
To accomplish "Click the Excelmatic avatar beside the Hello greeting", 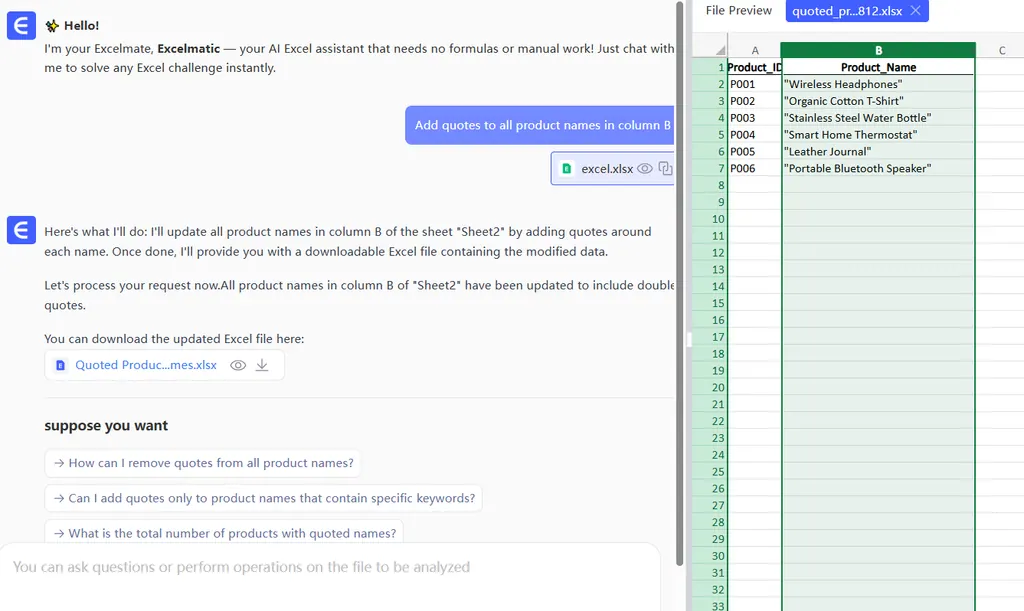I will click(21, 26).
